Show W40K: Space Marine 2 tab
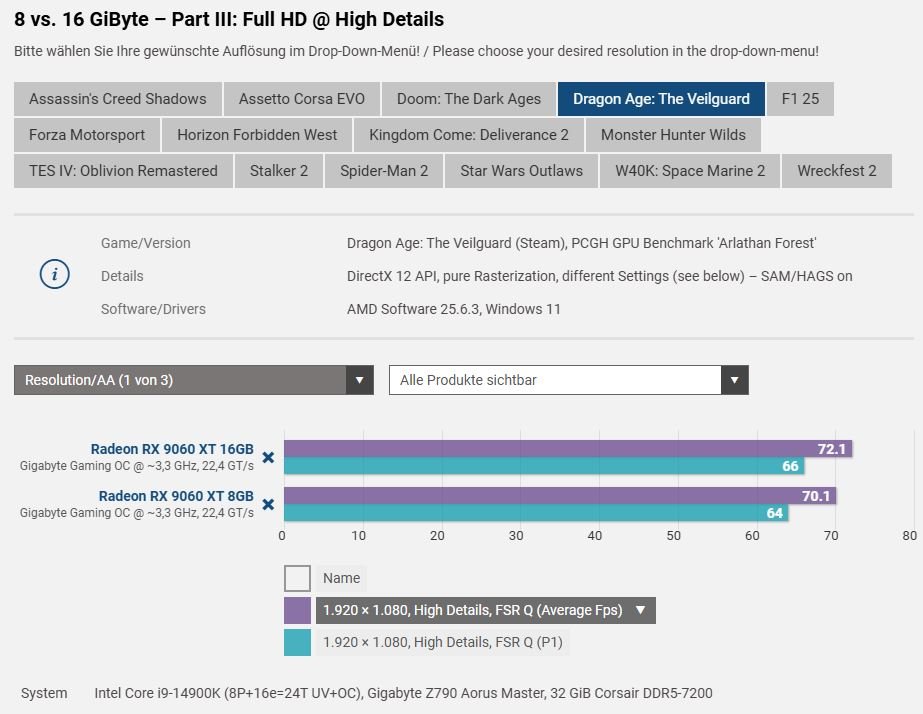Screen dimensions: 923x714 tap(690, 171)
